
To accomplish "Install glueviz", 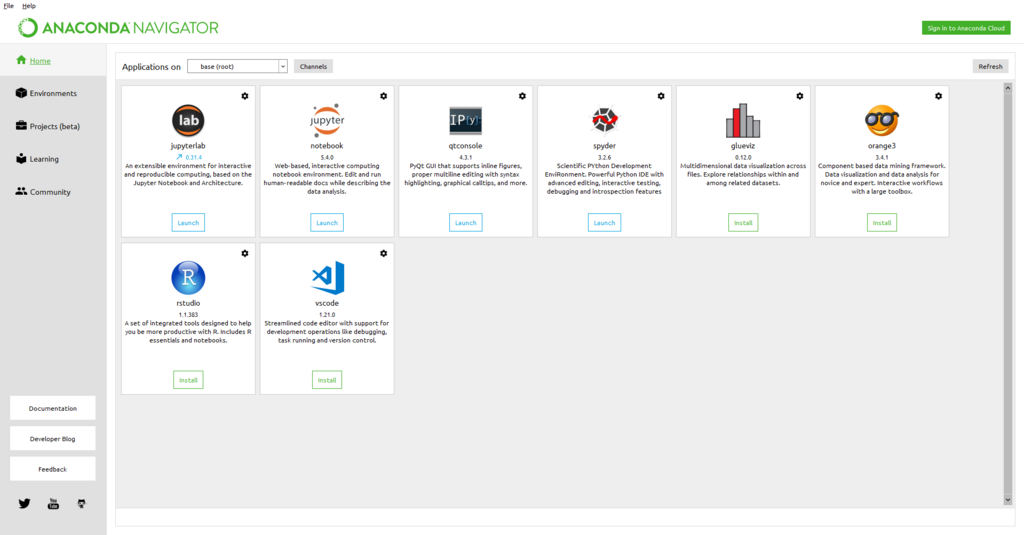I will point(743,223).
